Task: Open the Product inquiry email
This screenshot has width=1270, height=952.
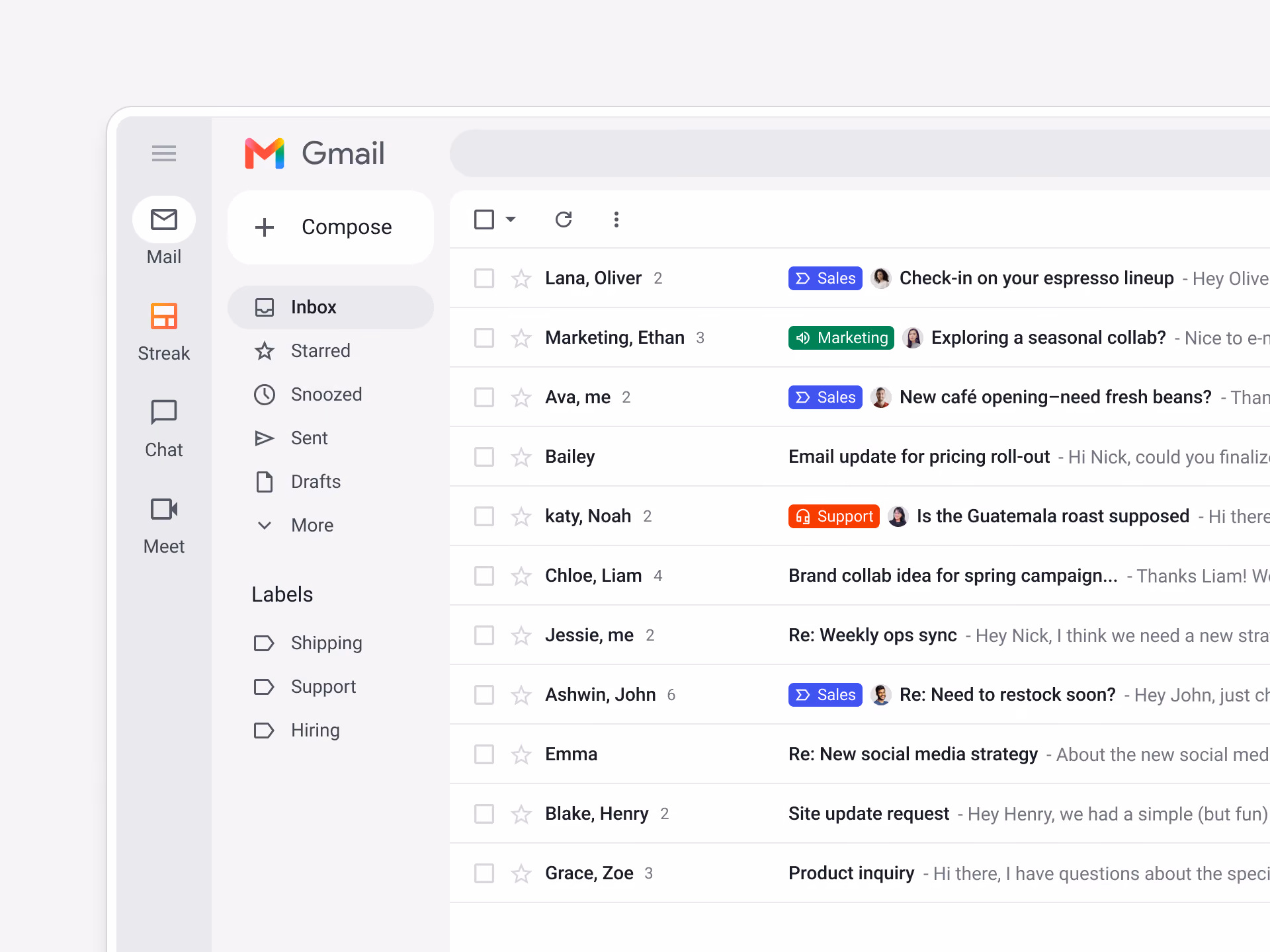Action: click(851, 873)
